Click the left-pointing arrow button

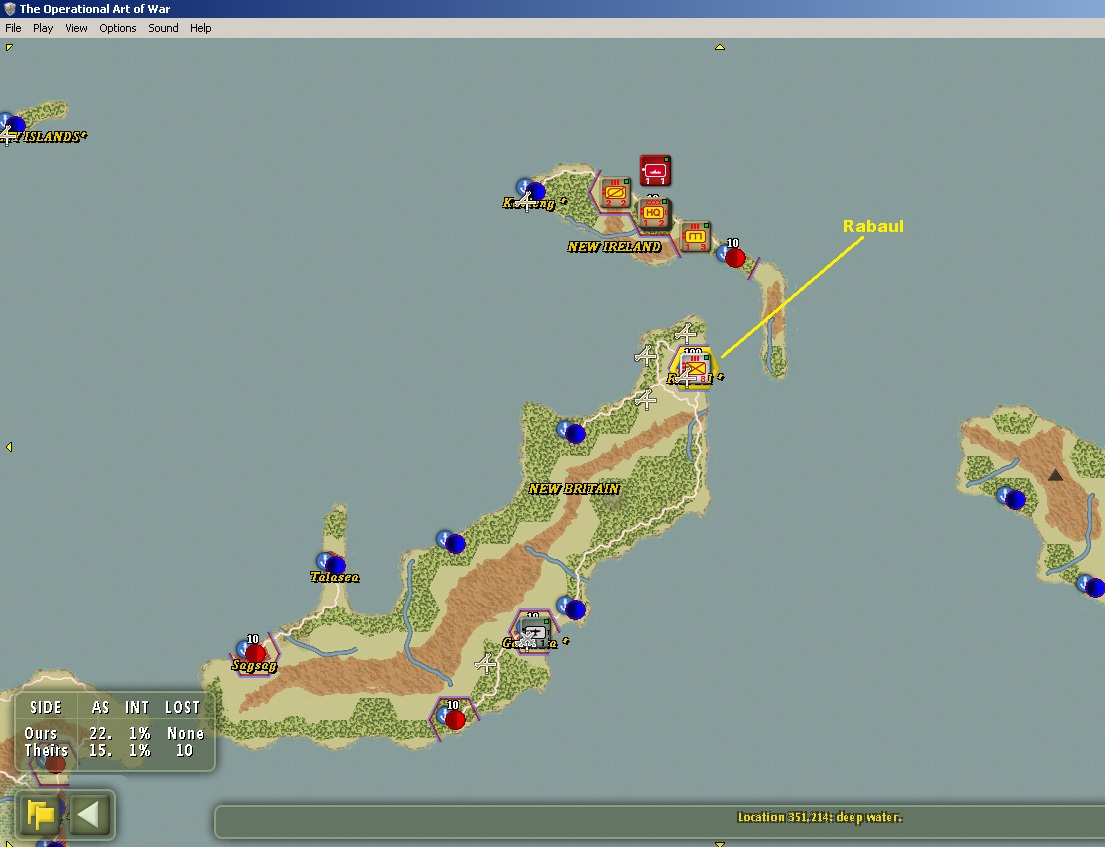[89, 815]
